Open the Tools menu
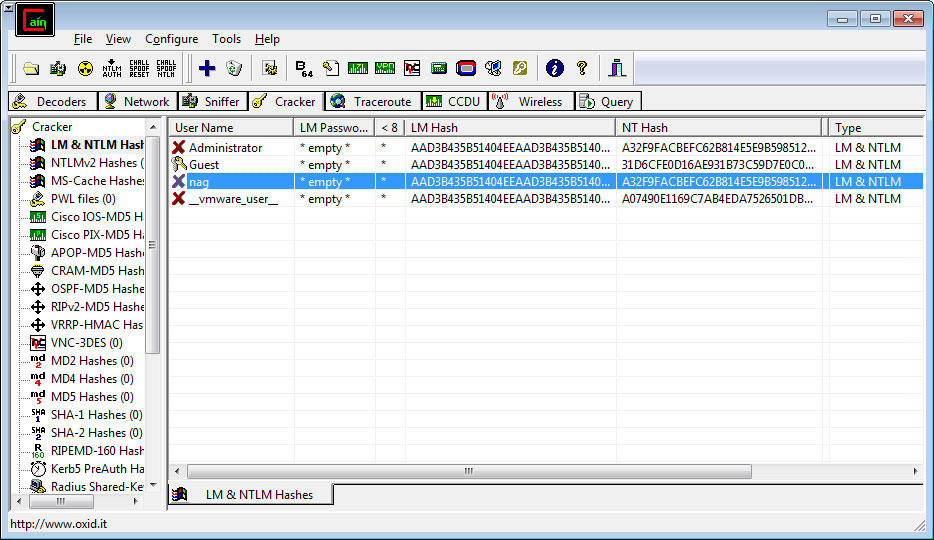 pyautogui.click(x=226, y=39)
